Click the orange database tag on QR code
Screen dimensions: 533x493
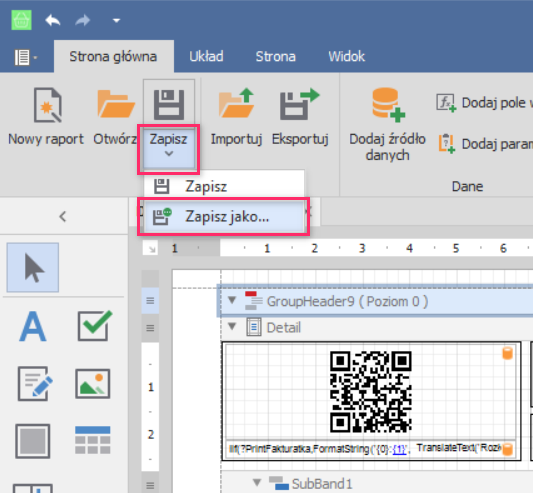pyautogui.click(x=507, y=353)
